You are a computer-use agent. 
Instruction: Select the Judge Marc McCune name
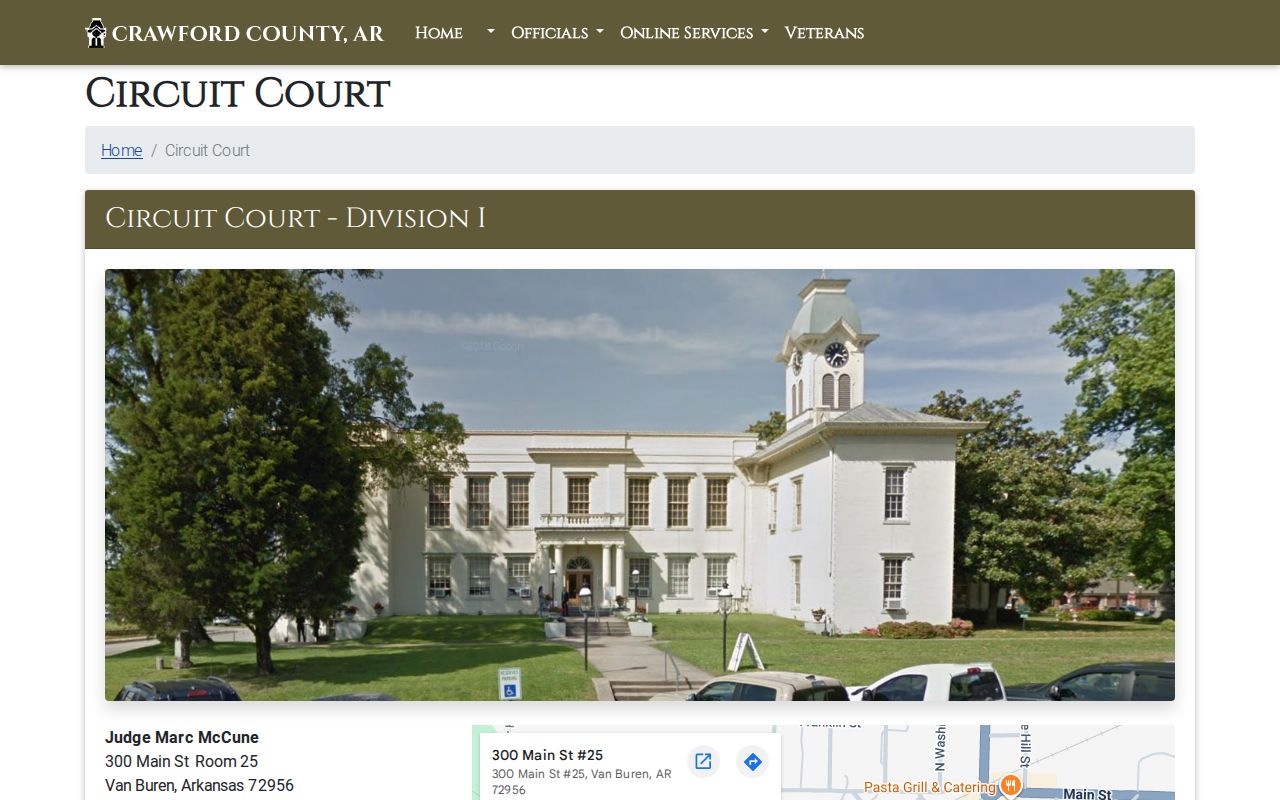pos(182,737)
